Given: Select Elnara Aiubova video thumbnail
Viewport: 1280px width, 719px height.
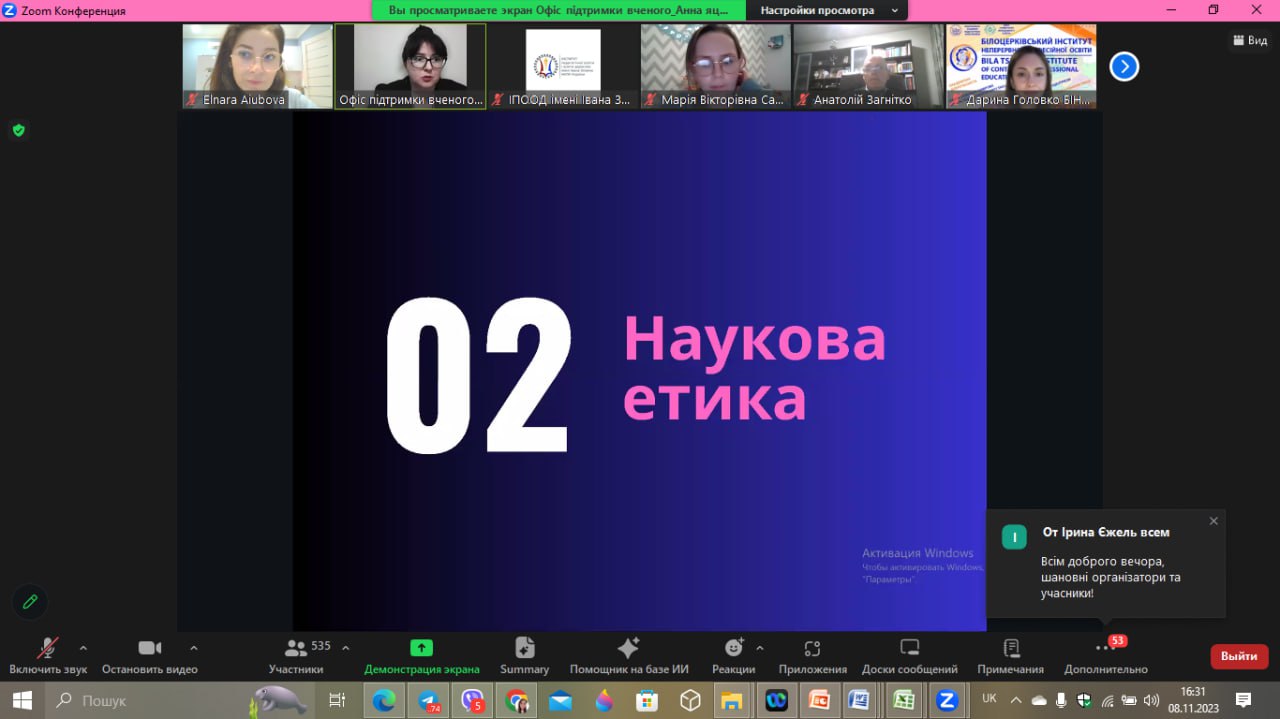Looking at the screenshot, I should pos(257,66).
